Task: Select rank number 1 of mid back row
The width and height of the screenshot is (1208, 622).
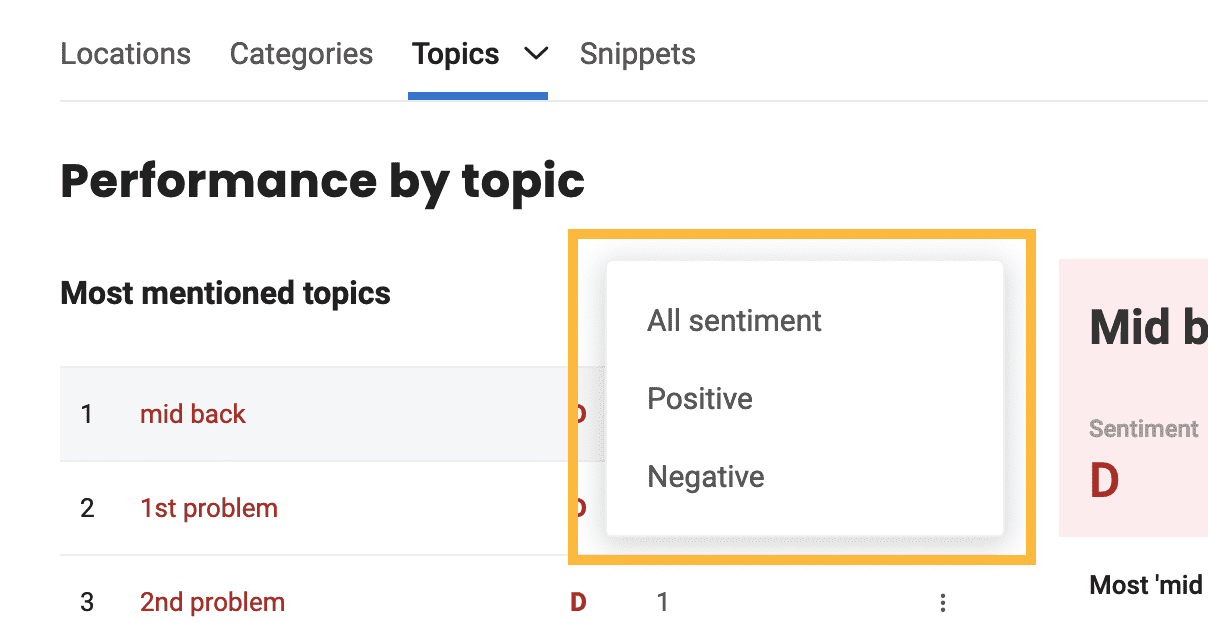Action: [x=87, y=414]
